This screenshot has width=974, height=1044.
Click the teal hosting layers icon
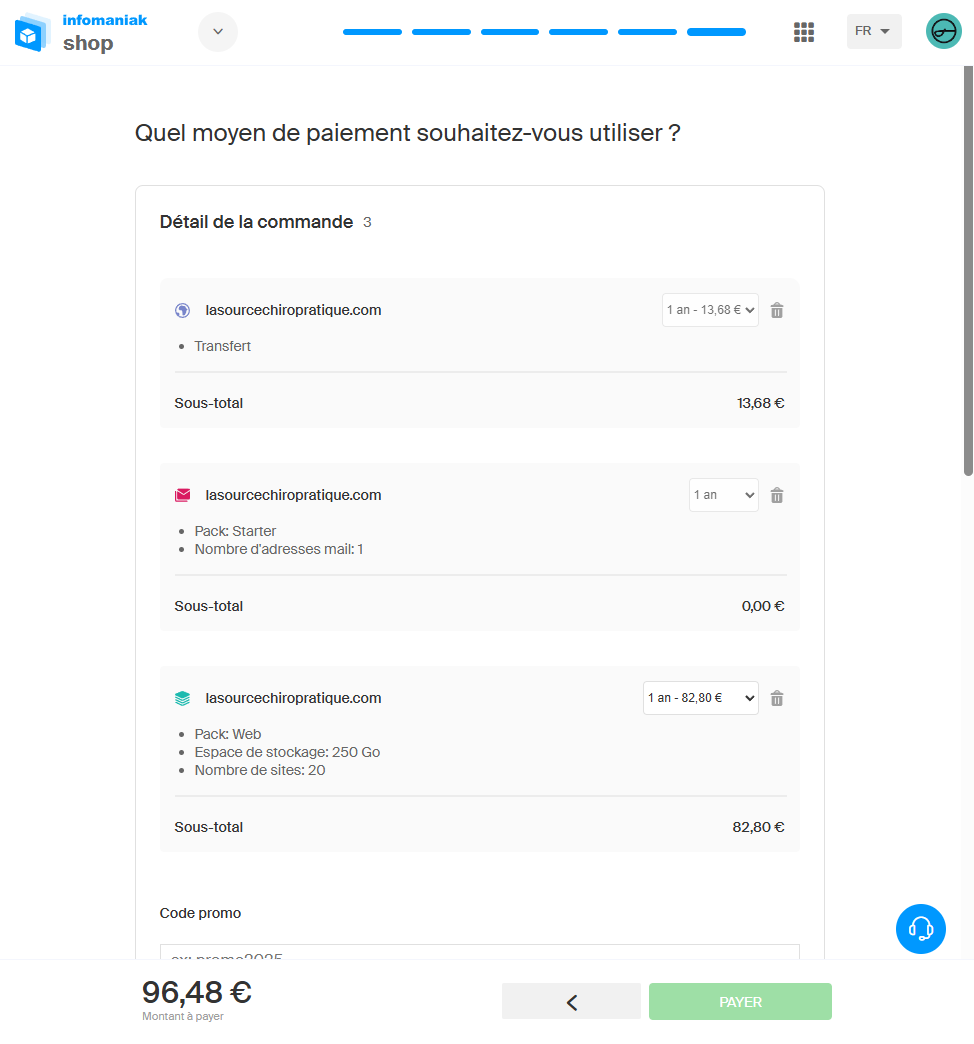[182, 698]
